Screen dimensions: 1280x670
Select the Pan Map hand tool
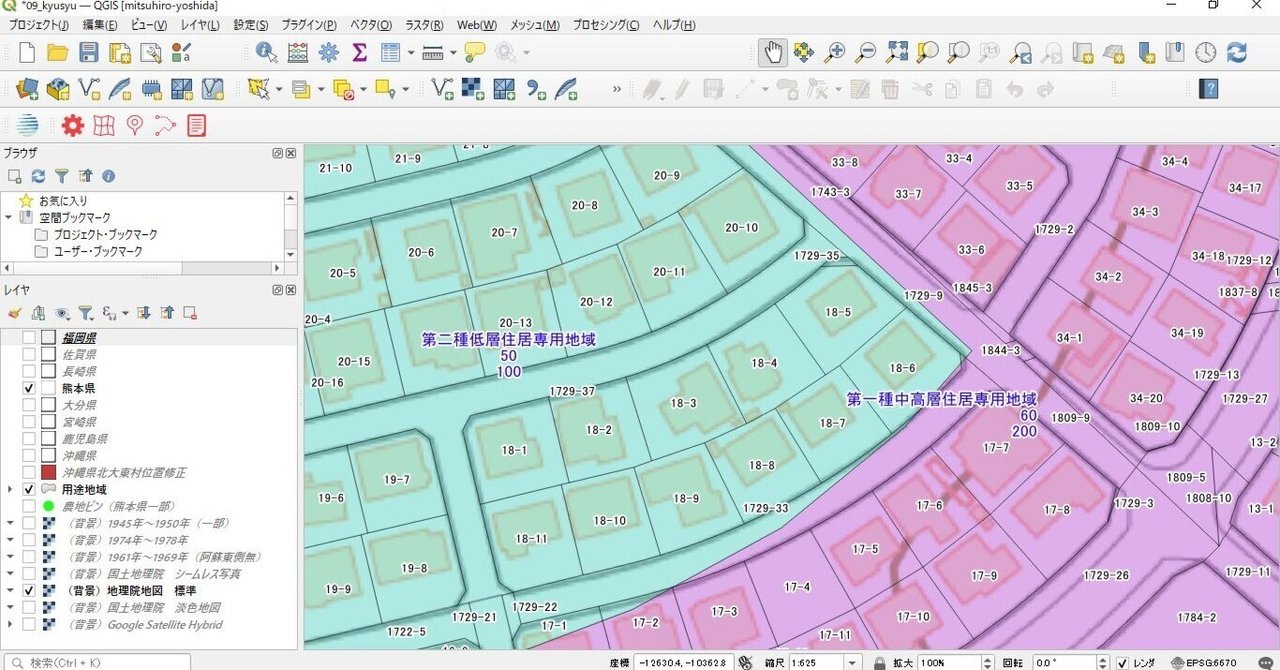pyautogui.click(x=771, y=53)
